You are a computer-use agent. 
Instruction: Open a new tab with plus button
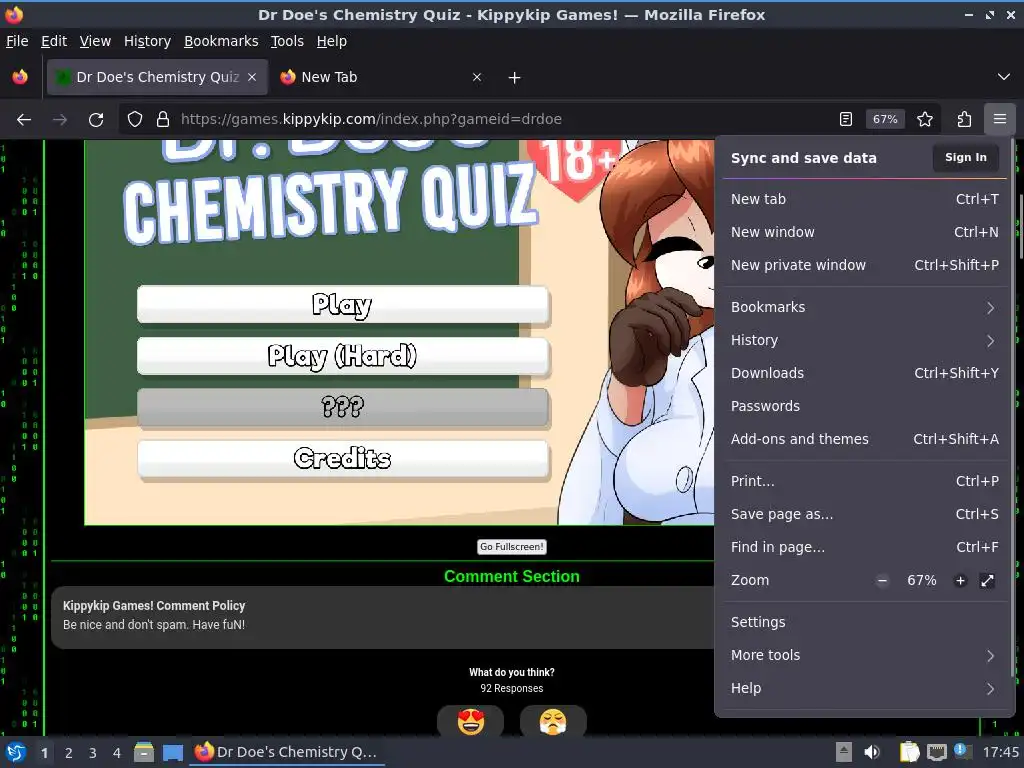(515, 78)
